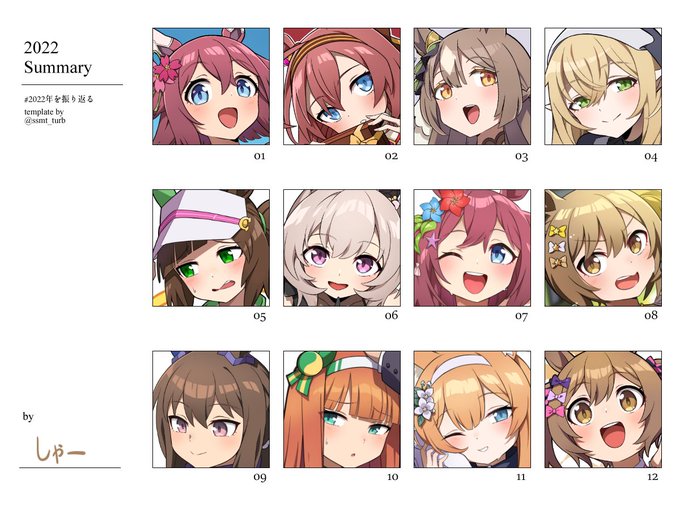The width and height of the screenshot is (680, 510).
Task: Open portrait 03 with orange eyes
Action: coord(472,86)
